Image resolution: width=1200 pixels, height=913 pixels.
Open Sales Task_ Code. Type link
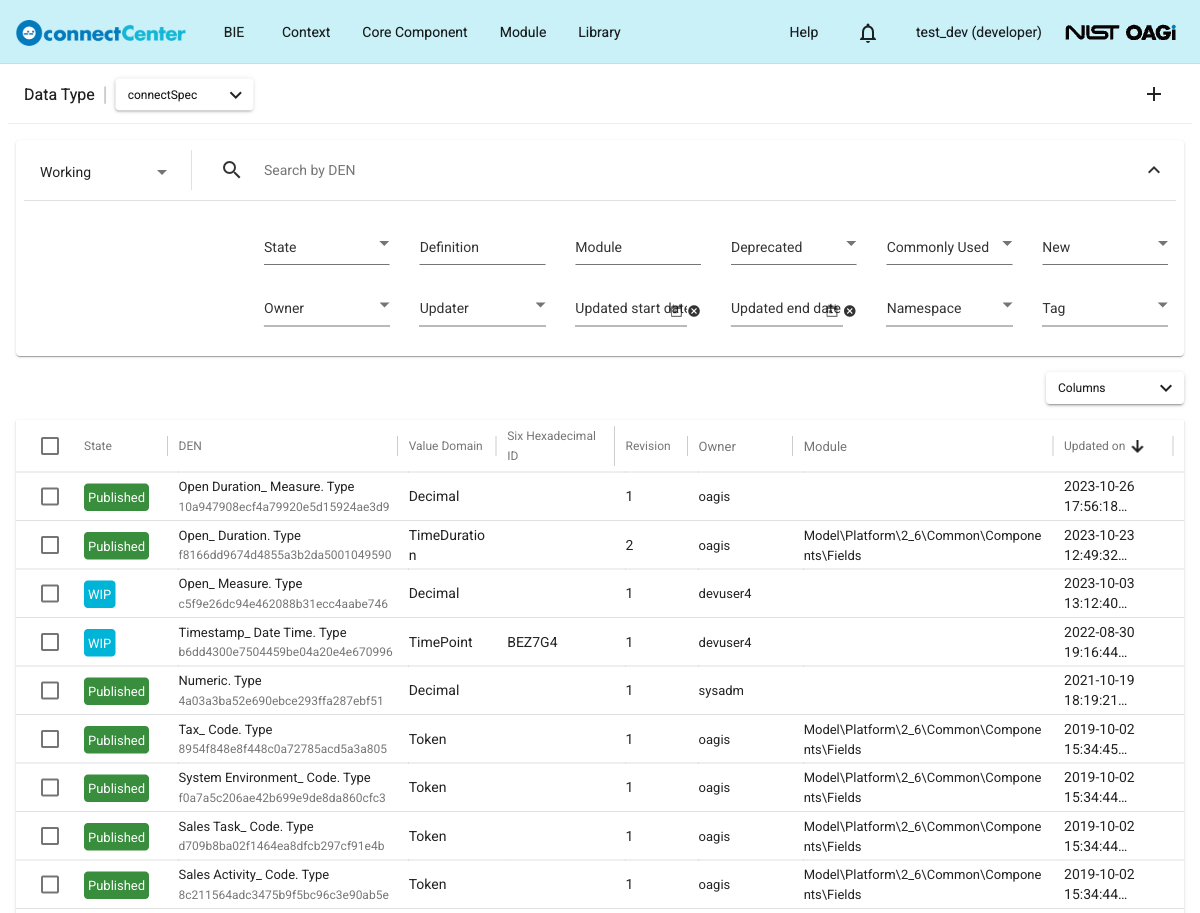pyautogui.click(x=246, y=827)
